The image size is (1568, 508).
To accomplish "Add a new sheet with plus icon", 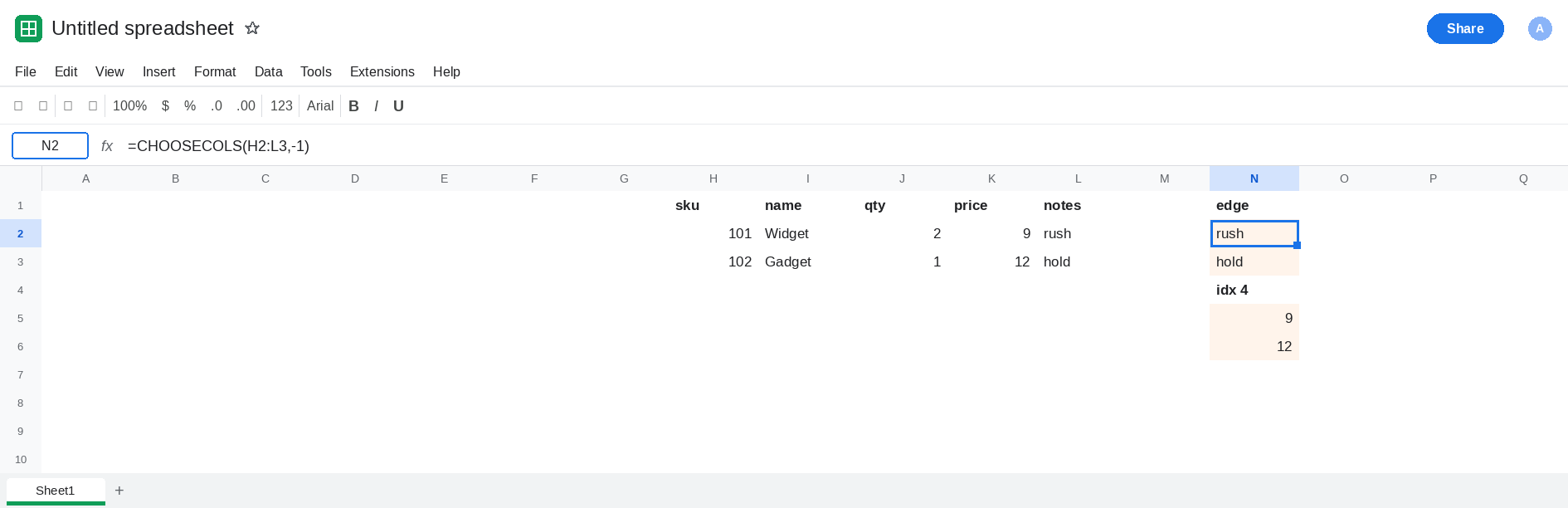I will point(119,491).
